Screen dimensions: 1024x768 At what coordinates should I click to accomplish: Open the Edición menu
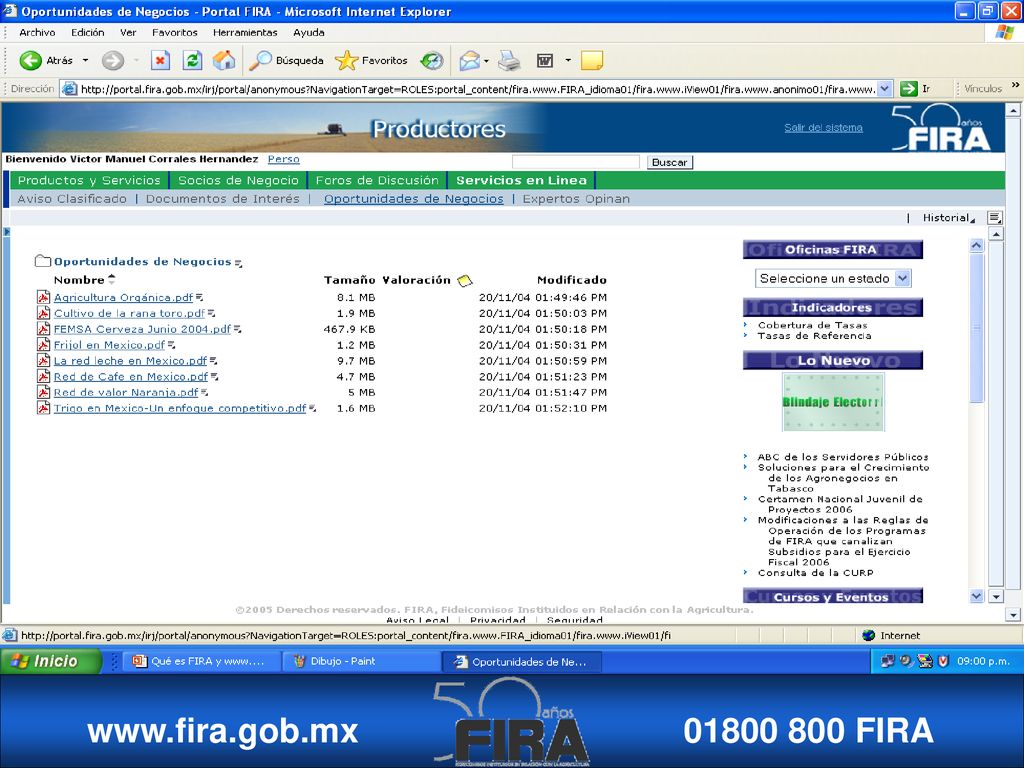(88, 32)
